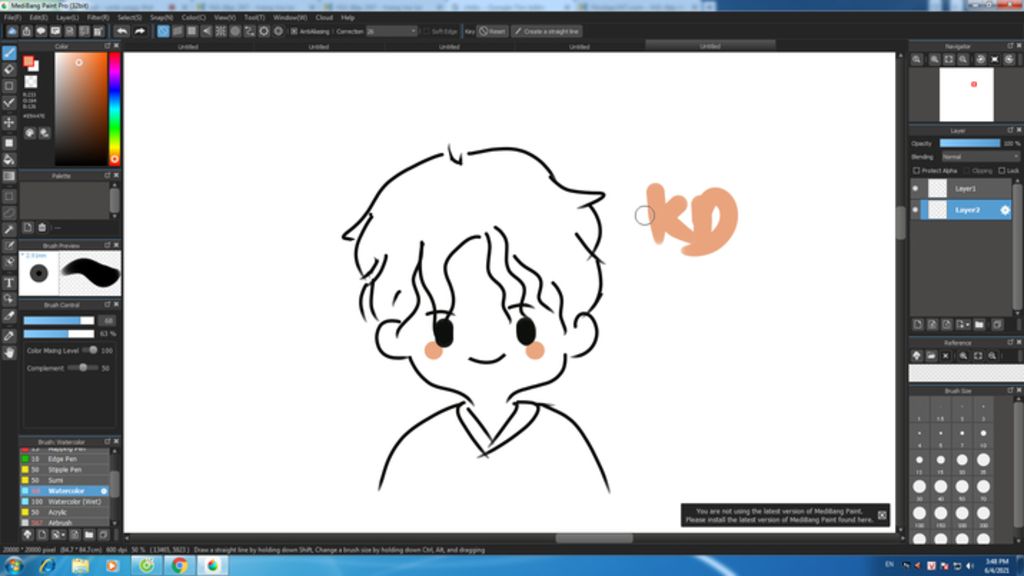The image size is (1024, 576).
Task: Enable the layer Lock checkbox
Action: 1002,170
